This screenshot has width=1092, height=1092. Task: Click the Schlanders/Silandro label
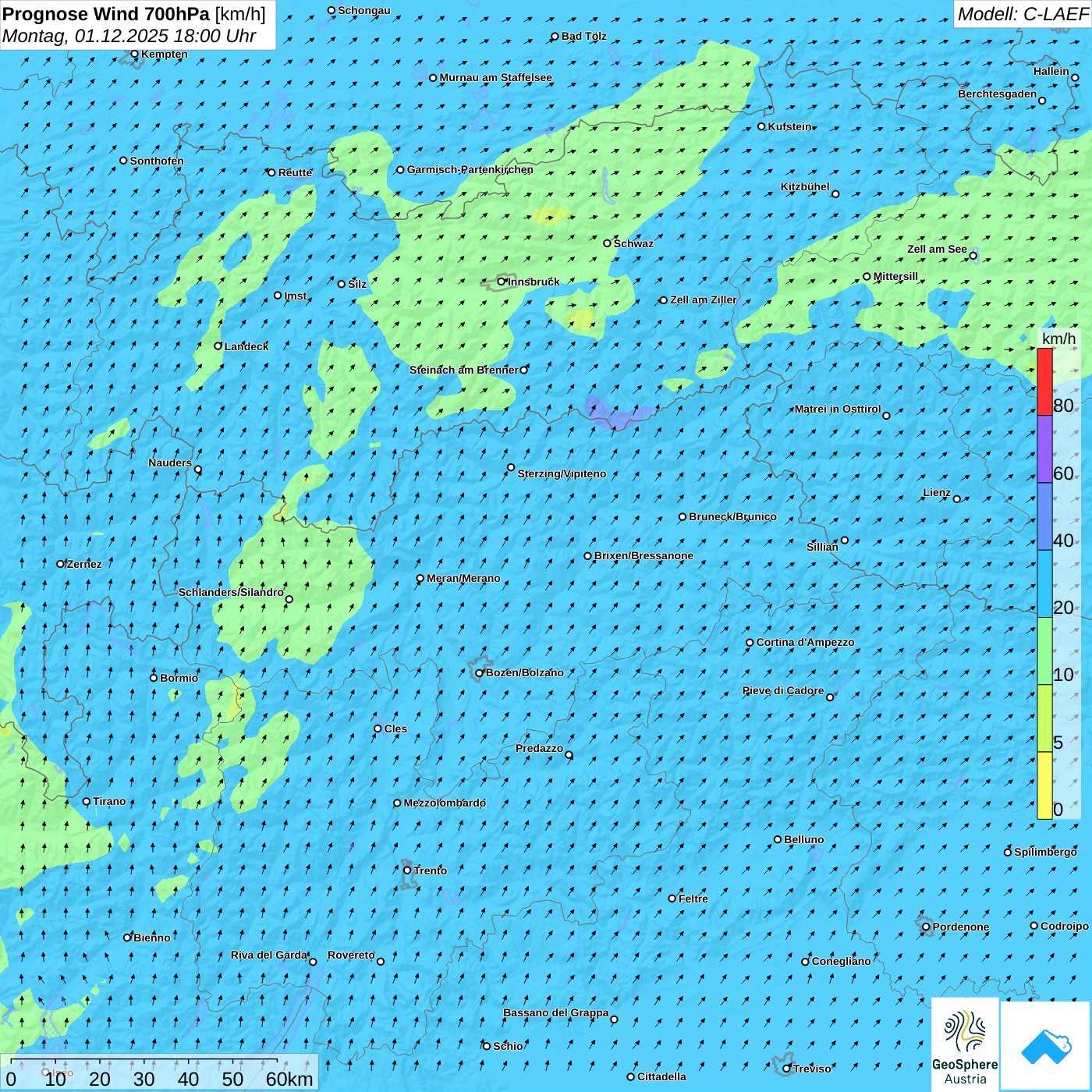(231, 592)
